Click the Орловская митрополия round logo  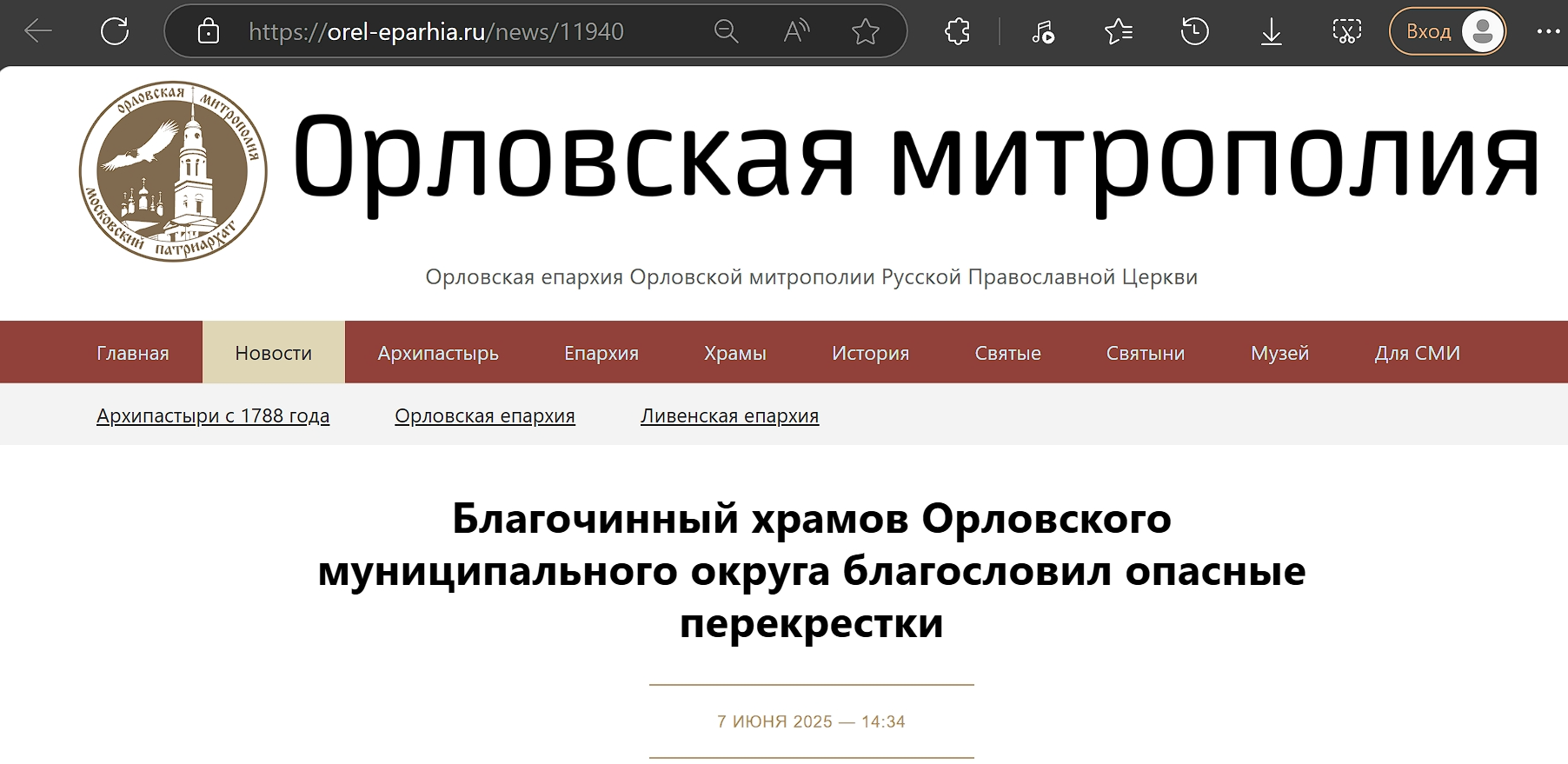point(173,171)
